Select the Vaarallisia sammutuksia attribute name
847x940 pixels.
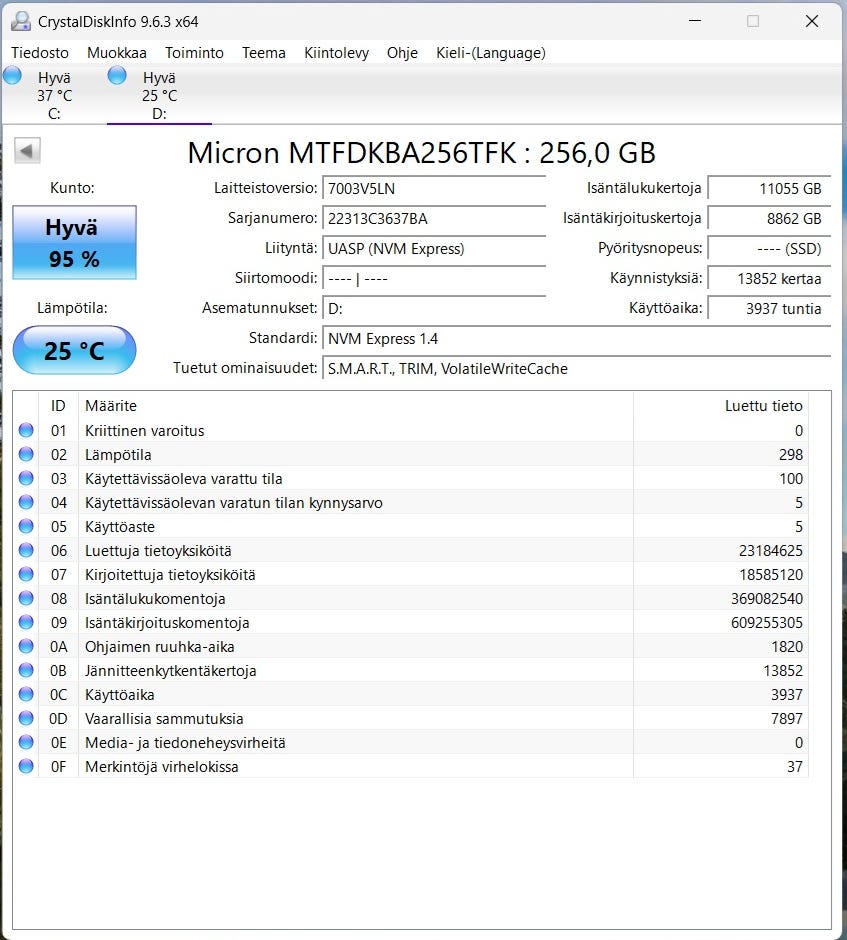pos(164,718)
